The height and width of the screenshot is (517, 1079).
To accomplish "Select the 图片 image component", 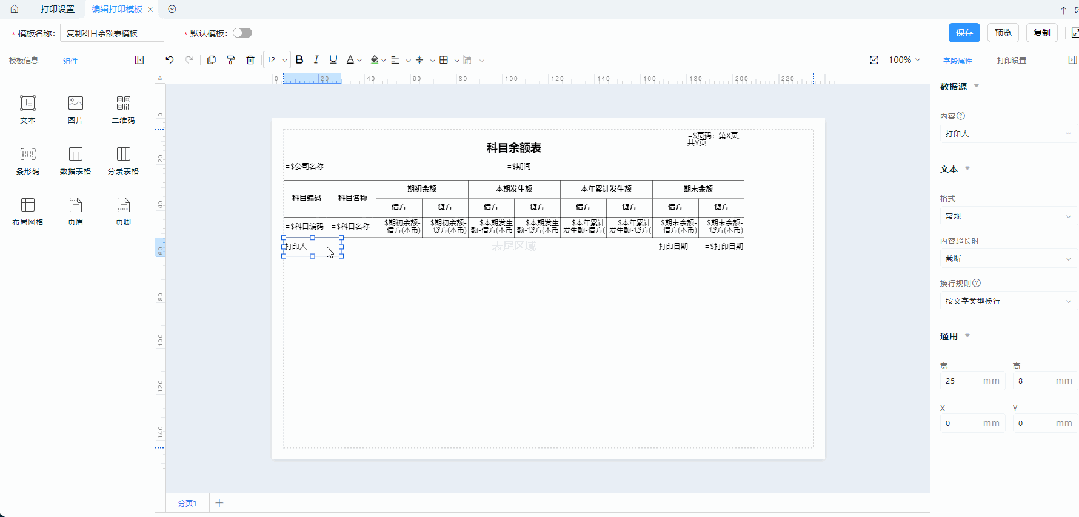I will pyautogui.click(x=75, y=108).
